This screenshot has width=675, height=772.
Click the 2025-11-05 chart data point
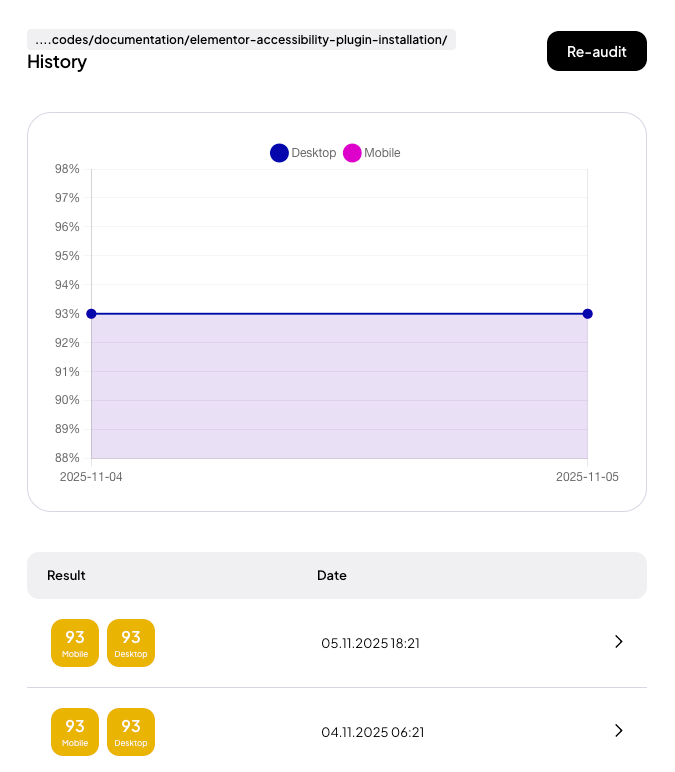(587, 314)
